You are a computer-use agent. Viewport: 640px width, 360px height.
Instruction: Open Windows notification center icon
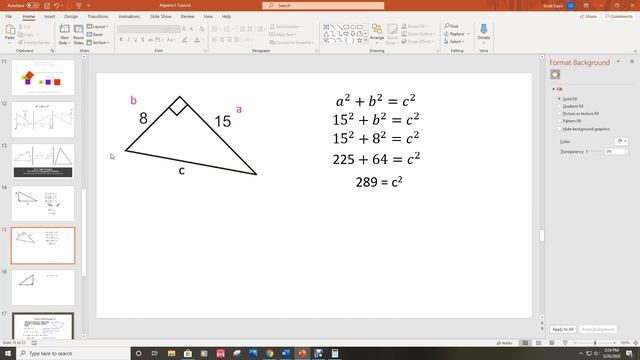point(629,353)
